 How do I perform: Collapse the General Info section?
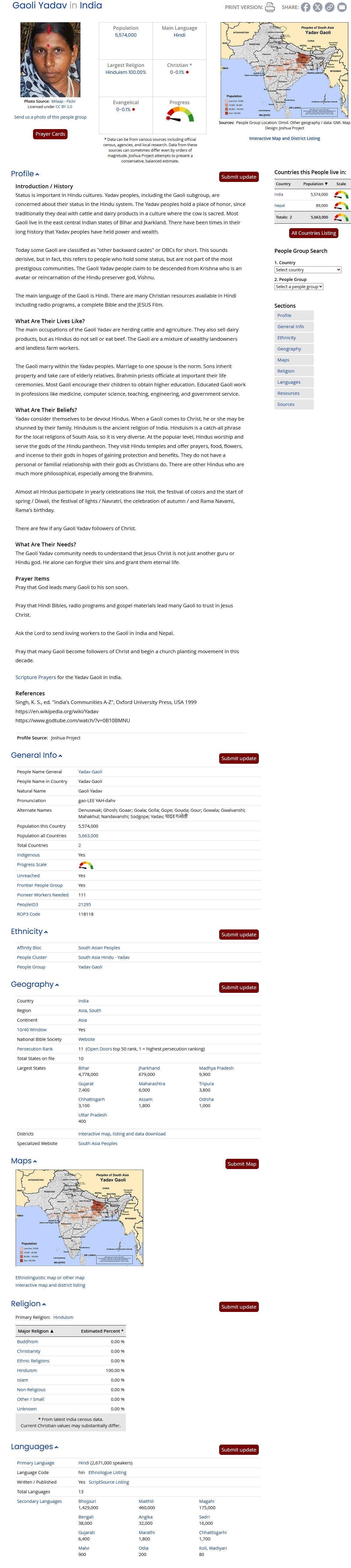click(x=60, y=756)
